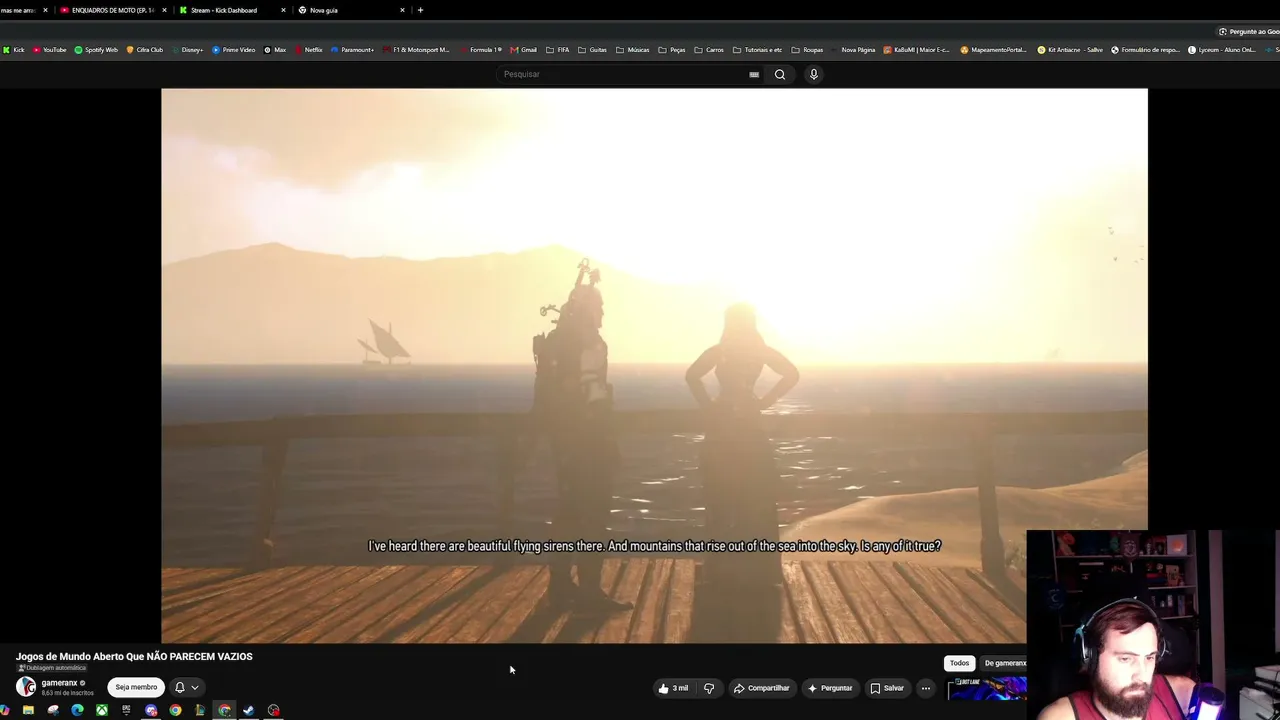Open a new browser tab

pos(420,10)
